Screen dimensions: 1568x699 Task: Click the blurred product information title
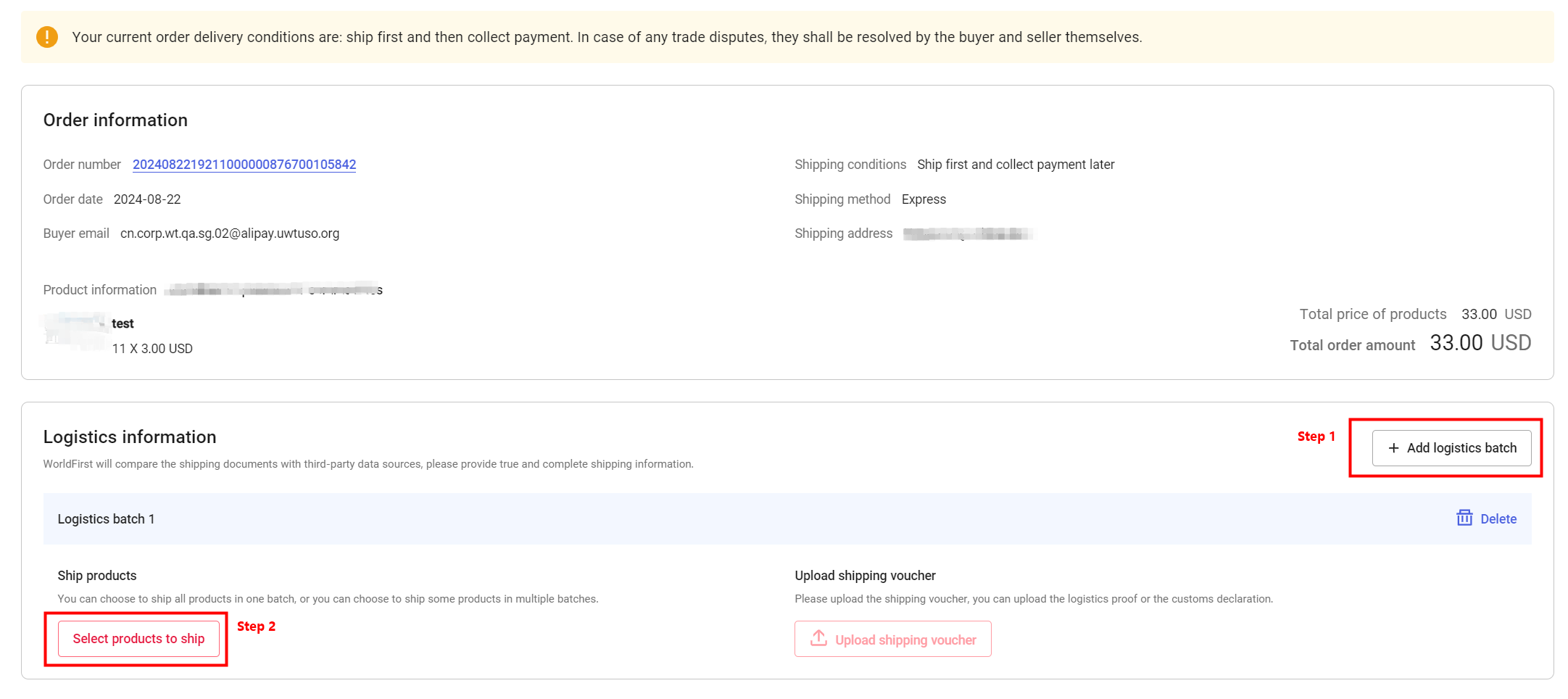pyautogui.click(x=272, y=289)
